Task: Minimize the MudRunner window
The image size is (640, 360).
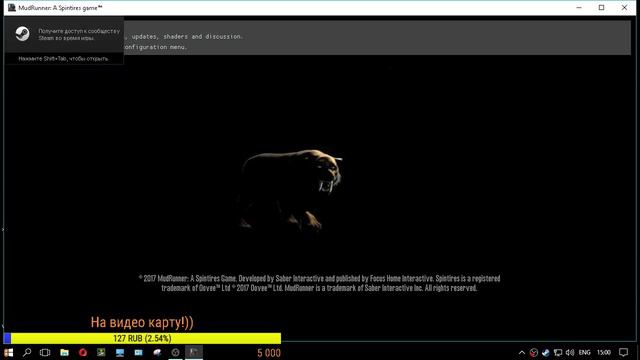Action: pyautogui.click(x=579, y=8)
